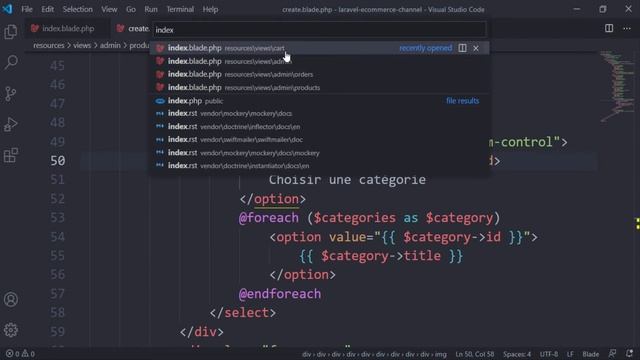Select index.blade.php in resources\views\cart
The width and height of the screenshot is (640, 360).
[320, 48]
